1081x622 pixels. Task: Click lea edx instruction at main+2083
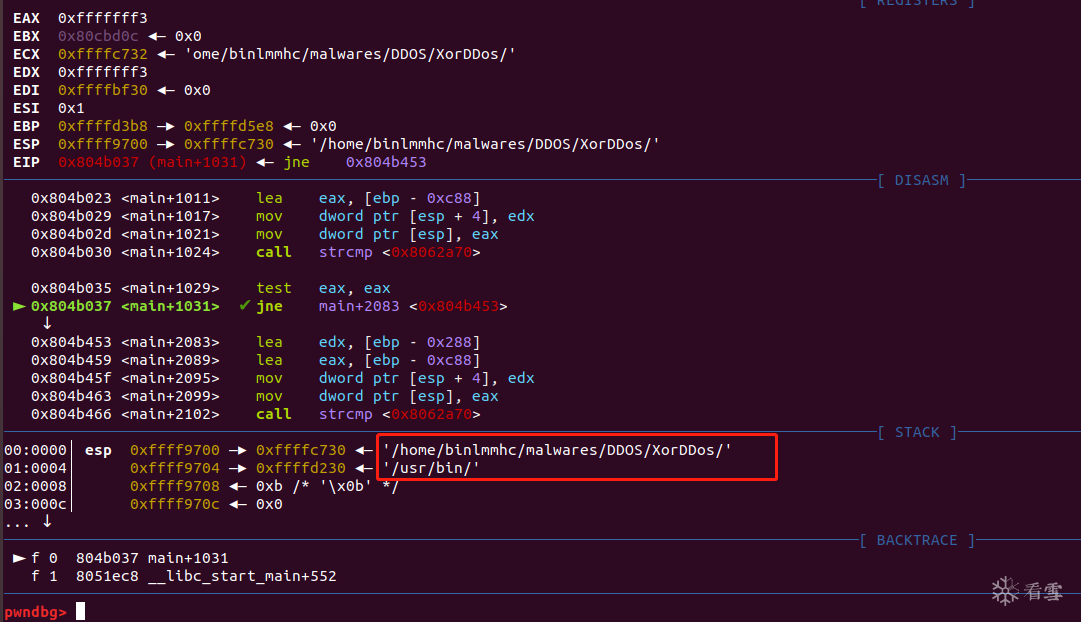click(x=368, y=342)
